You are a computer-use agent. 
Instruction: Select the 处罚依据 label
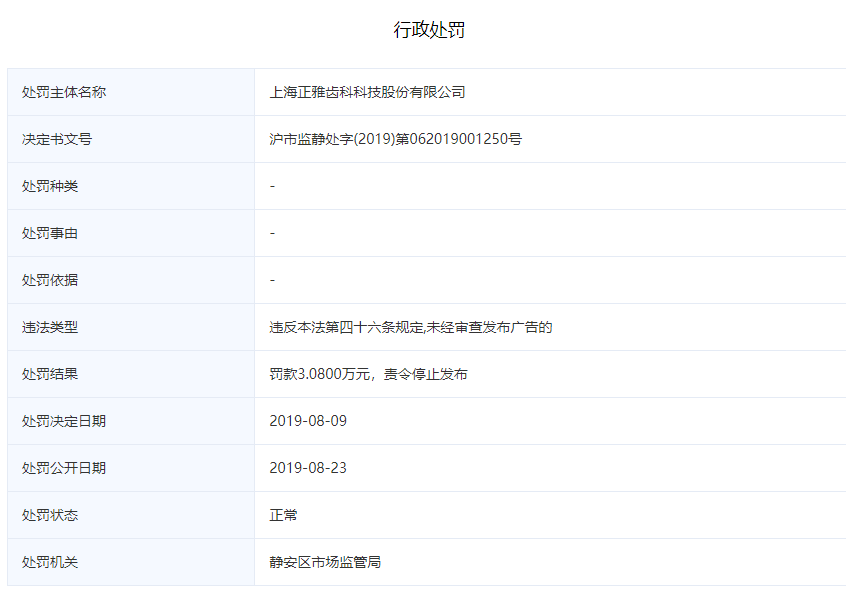pyautogui.click(x=50, y=280)
